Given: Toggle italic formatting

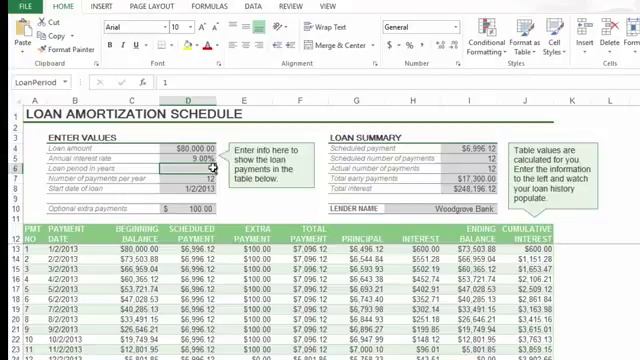Looking at the screenshot, I should pyautogui.click(x=123, y=45).
